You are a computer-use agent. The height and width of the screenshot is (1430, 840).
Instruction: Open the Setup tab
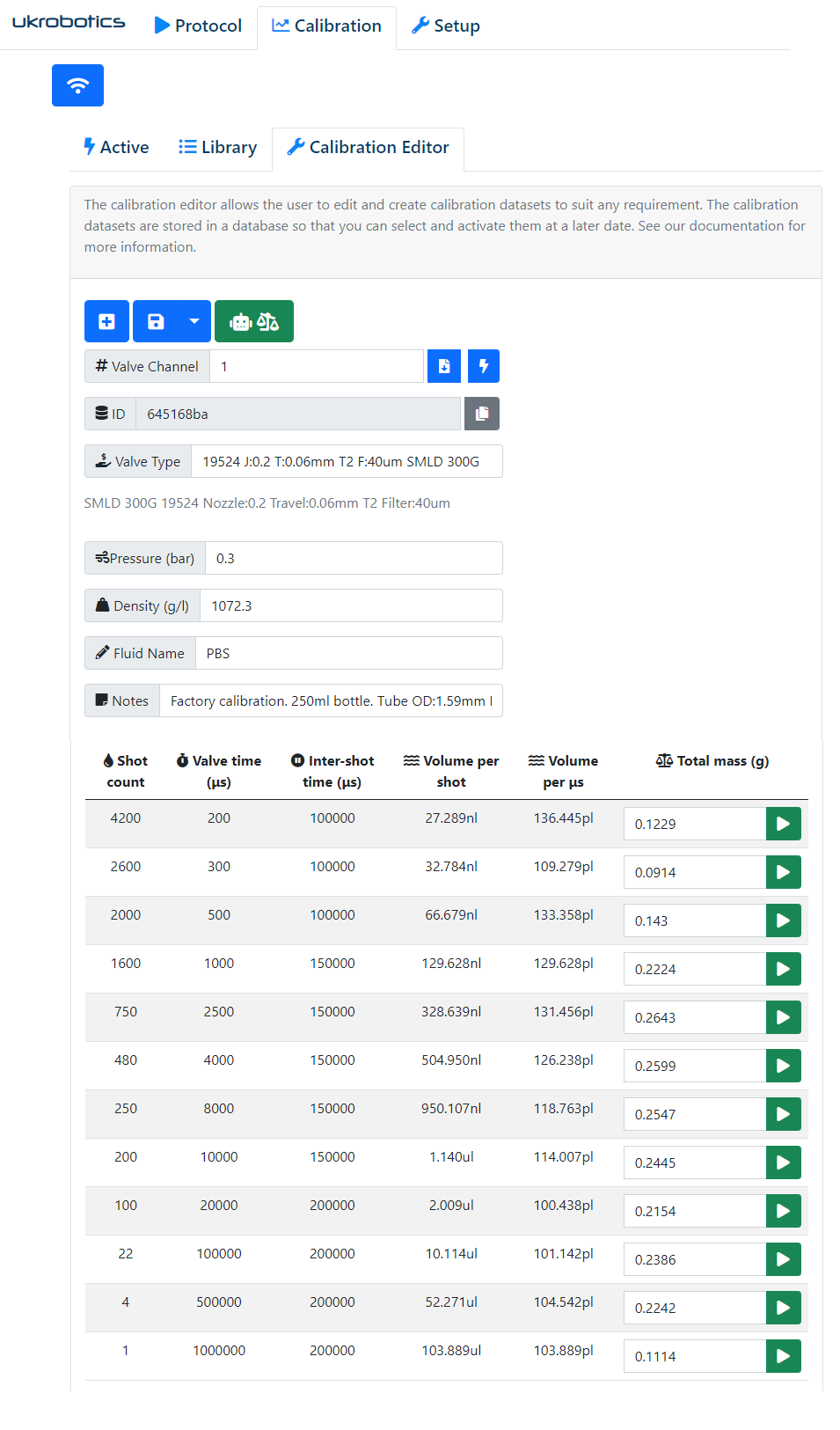[446, 26]
